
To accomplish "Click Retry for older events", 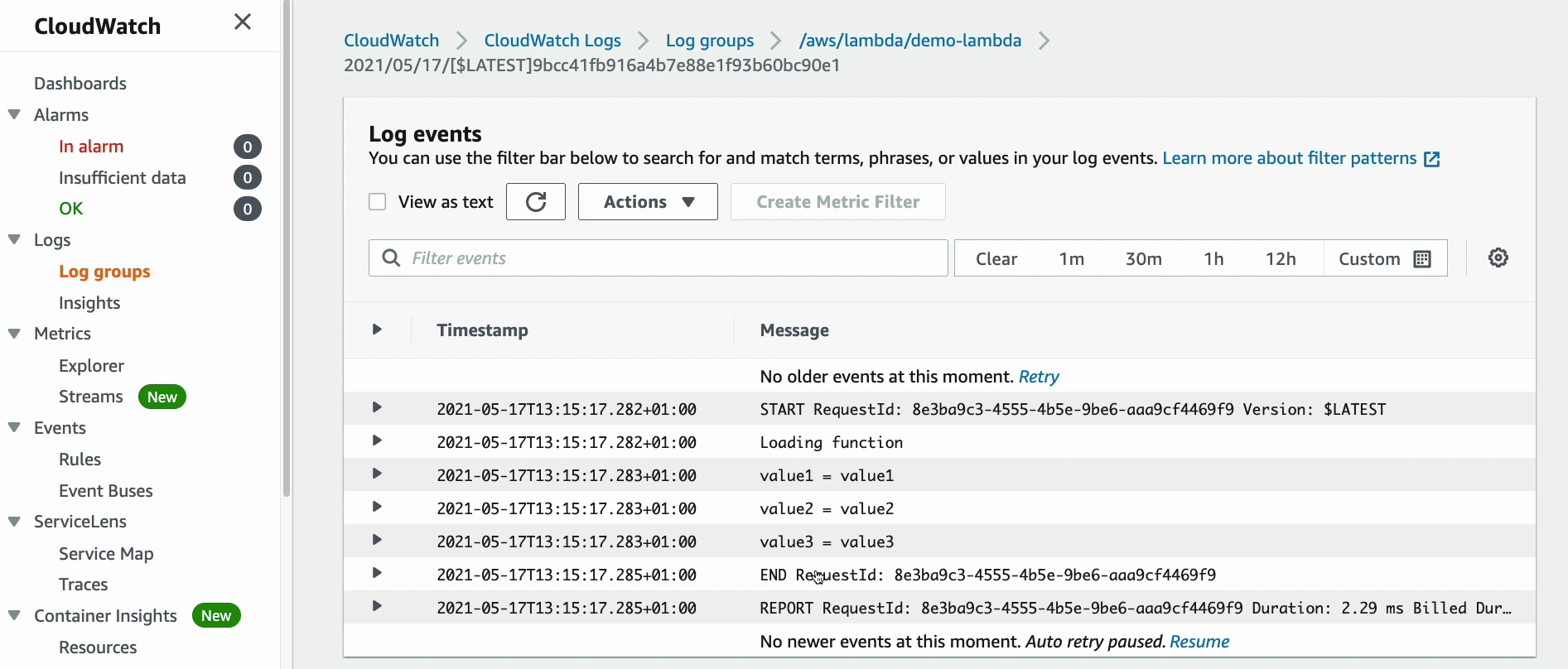I will 1039,377.
